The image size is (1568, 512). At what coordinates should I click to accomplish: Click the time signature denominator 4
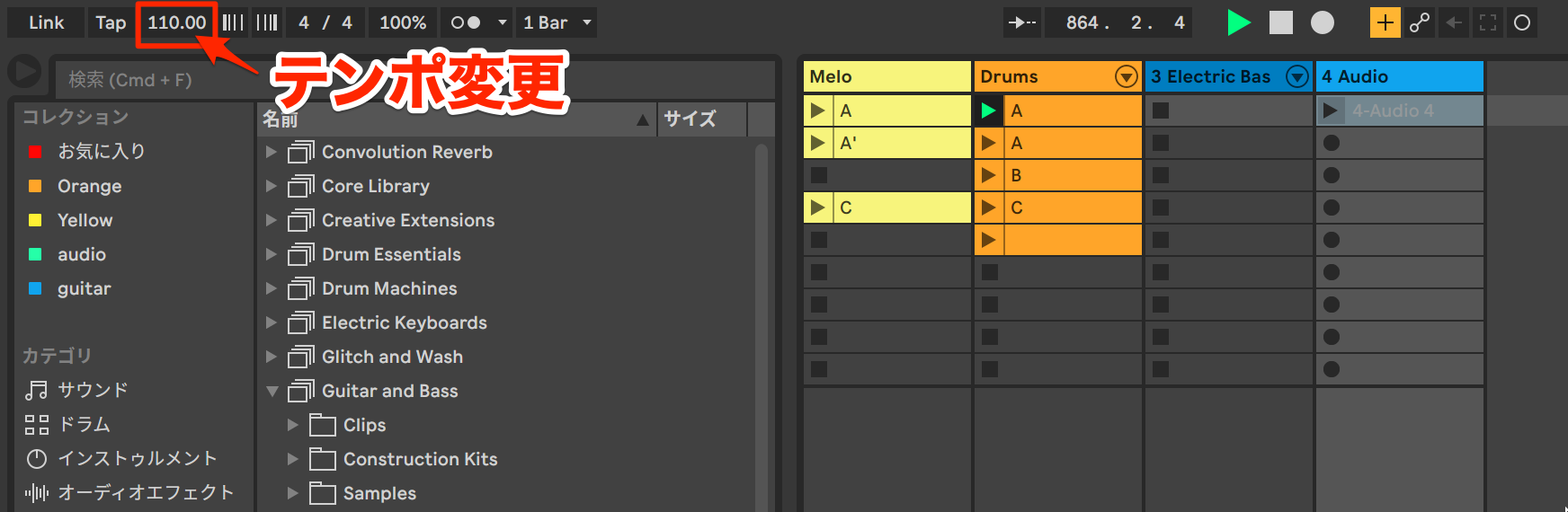point(347,22)
